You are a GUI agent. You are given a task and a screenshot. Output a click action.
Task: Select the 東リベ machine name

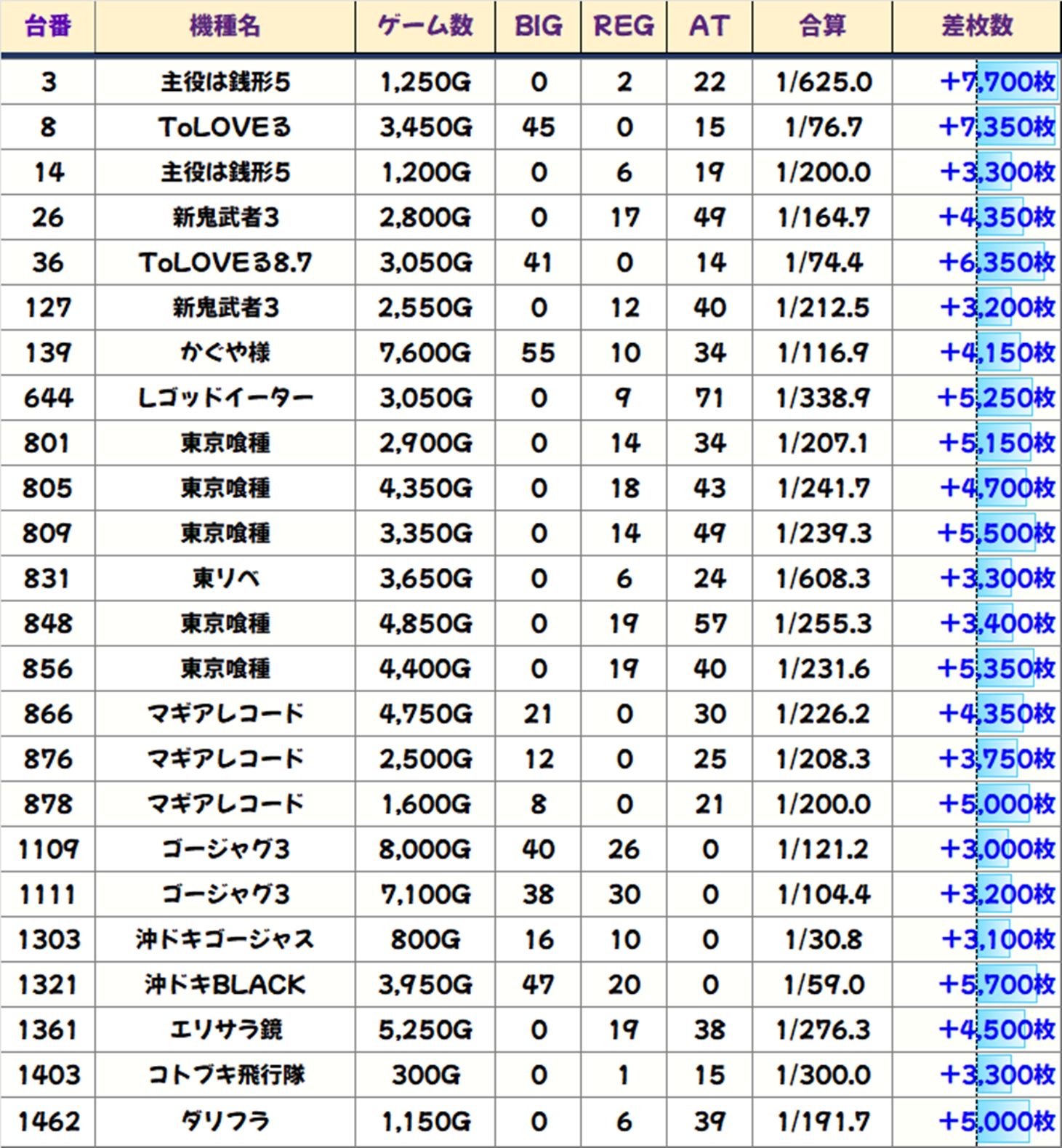(225, 579)
